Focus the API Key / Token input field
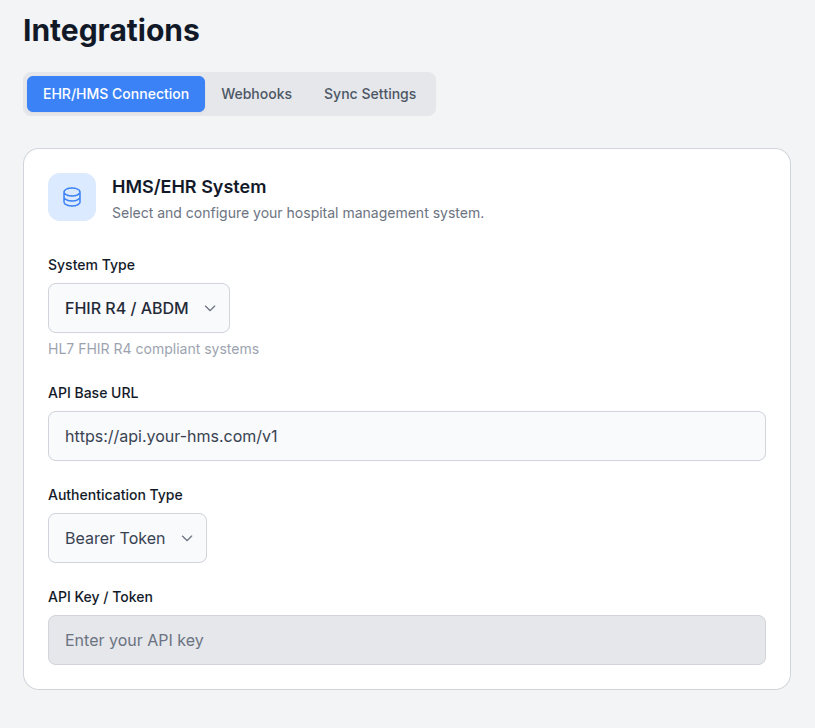Screen dimensions: 815x728 (406, 640)
